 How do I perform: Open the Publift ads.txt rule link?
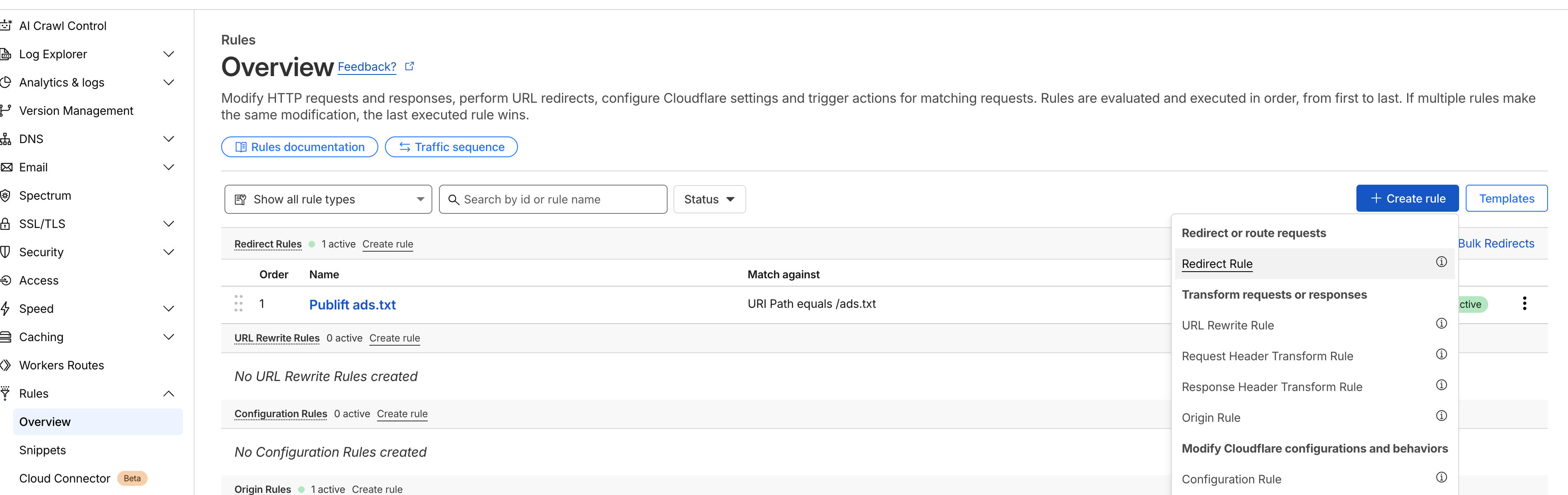click(353, 304)
